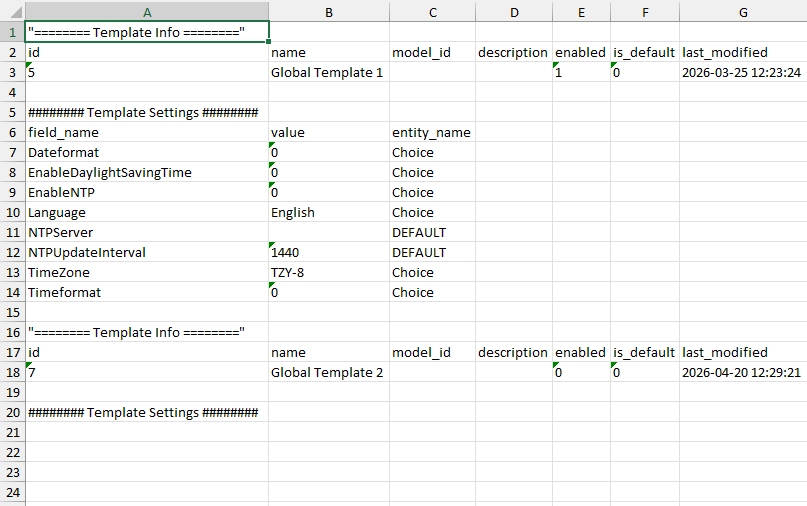Viewport: 807px width, 506px height.
Task: Select the '2026-04-20 12:29:21' cell
Action: click(x=743, y=373)
